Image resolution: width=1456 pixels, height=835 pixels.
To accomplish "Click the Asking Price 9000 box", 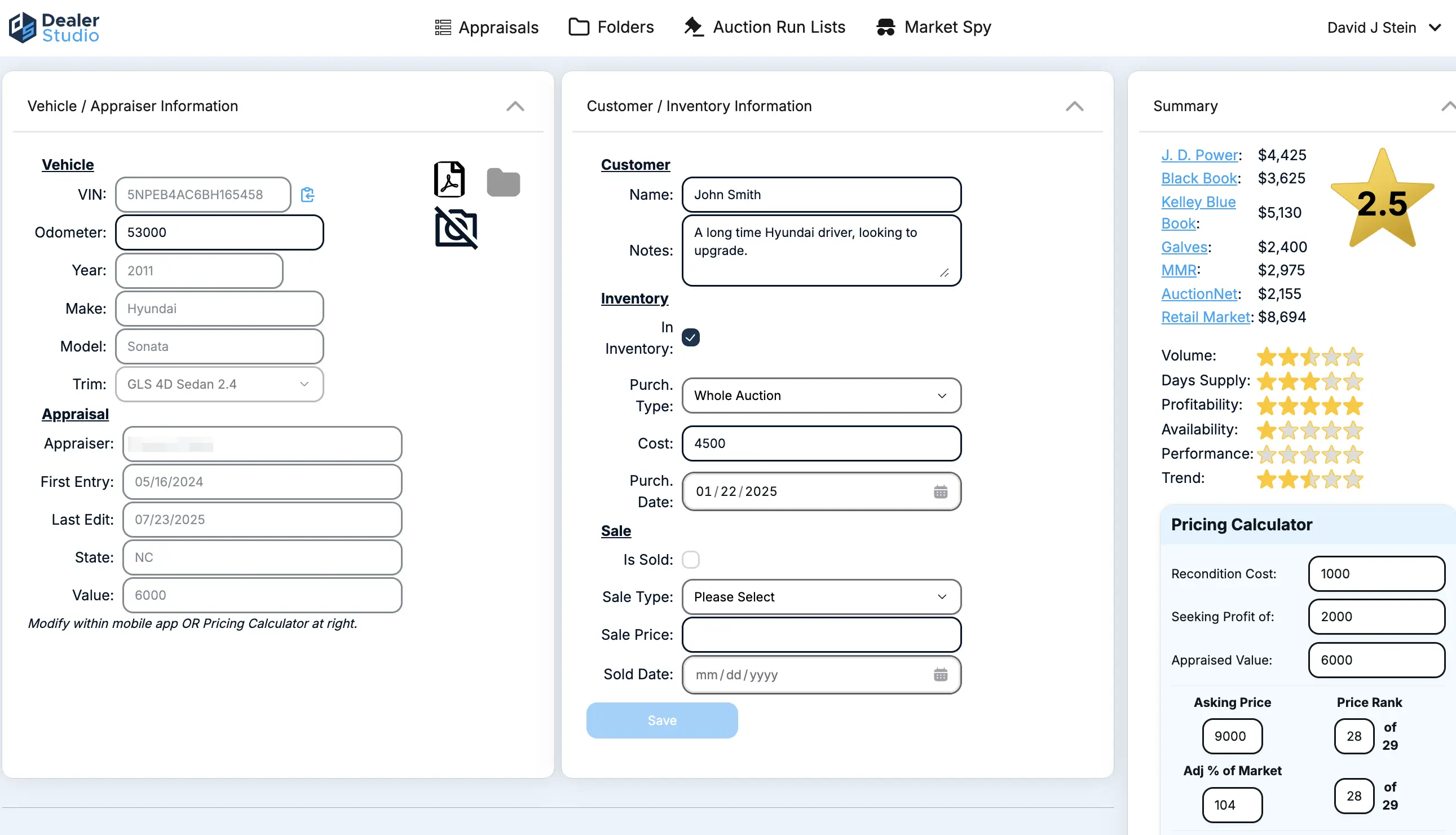I will click(x=1232, y=736).
